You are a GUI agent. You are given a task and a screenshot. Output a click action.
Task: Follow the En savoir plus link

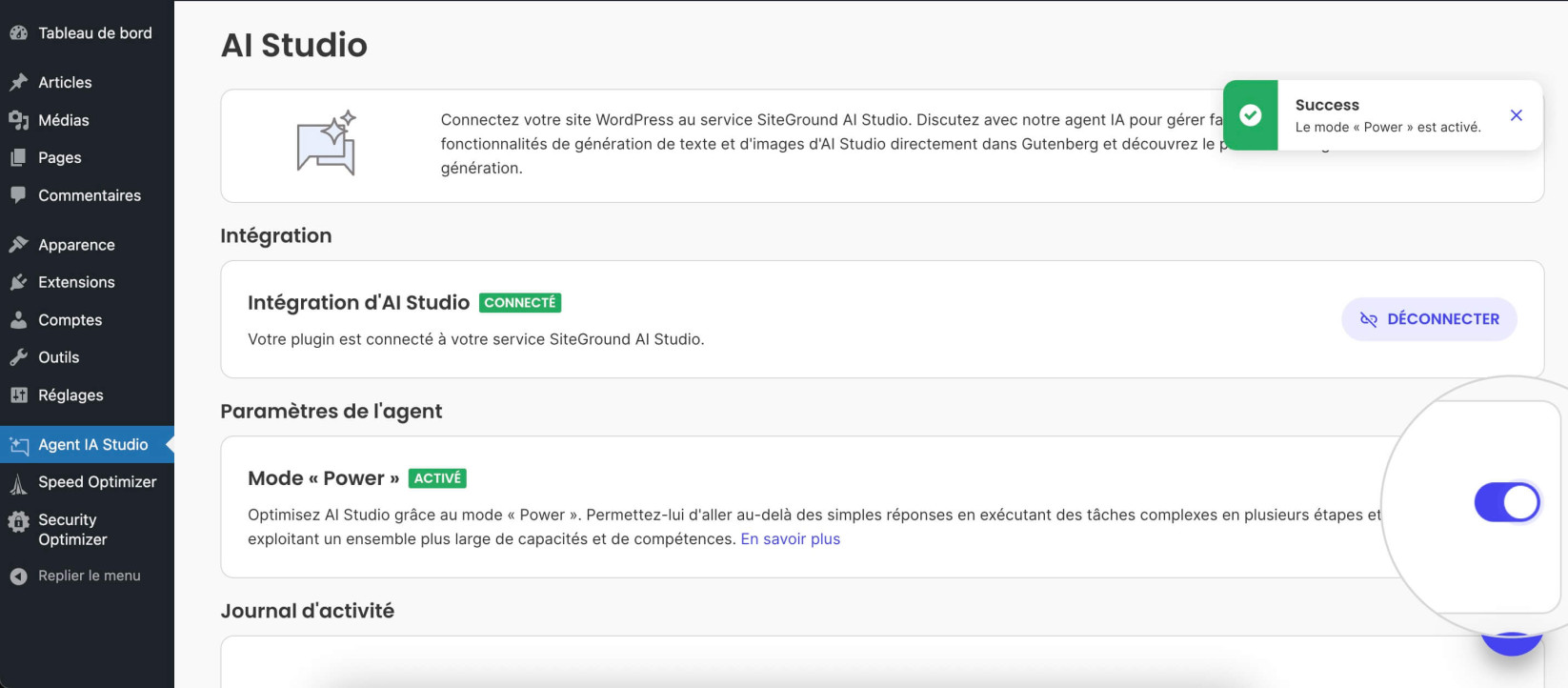(x=791, y=538)
